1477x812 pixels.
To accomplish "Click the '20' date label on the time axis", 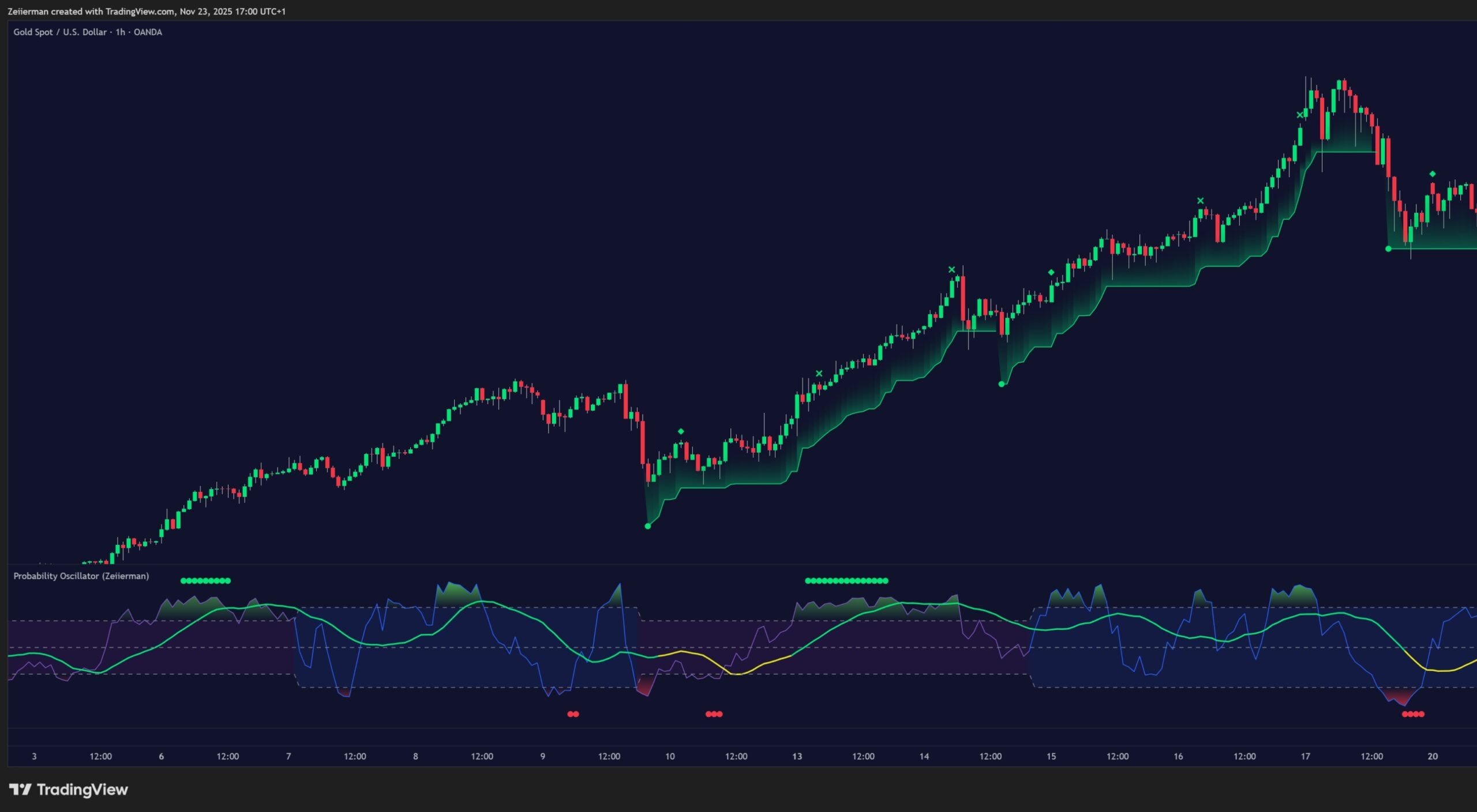I will [x=1433, y=756].
